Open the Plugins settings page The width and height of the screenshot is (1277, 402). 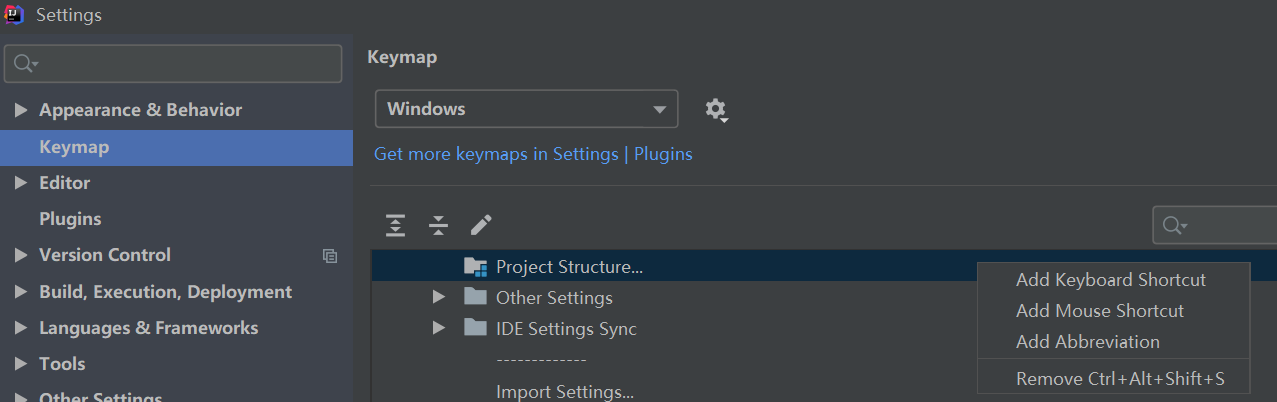(x=70, y=219)
